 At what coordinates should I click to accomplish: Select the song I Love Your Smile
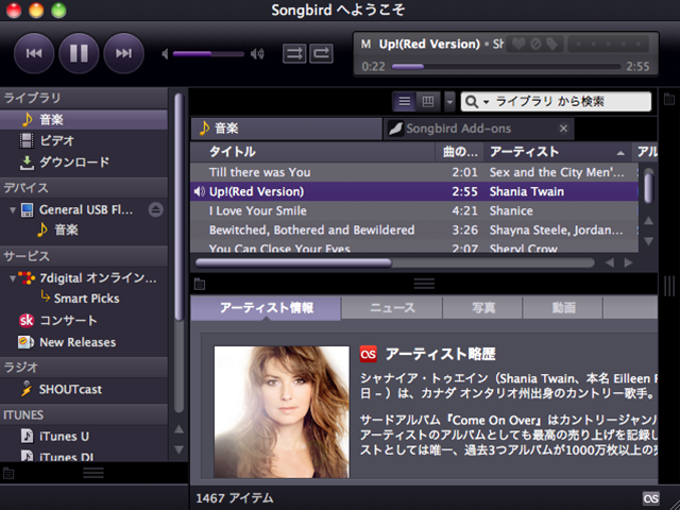pos(258,211)
